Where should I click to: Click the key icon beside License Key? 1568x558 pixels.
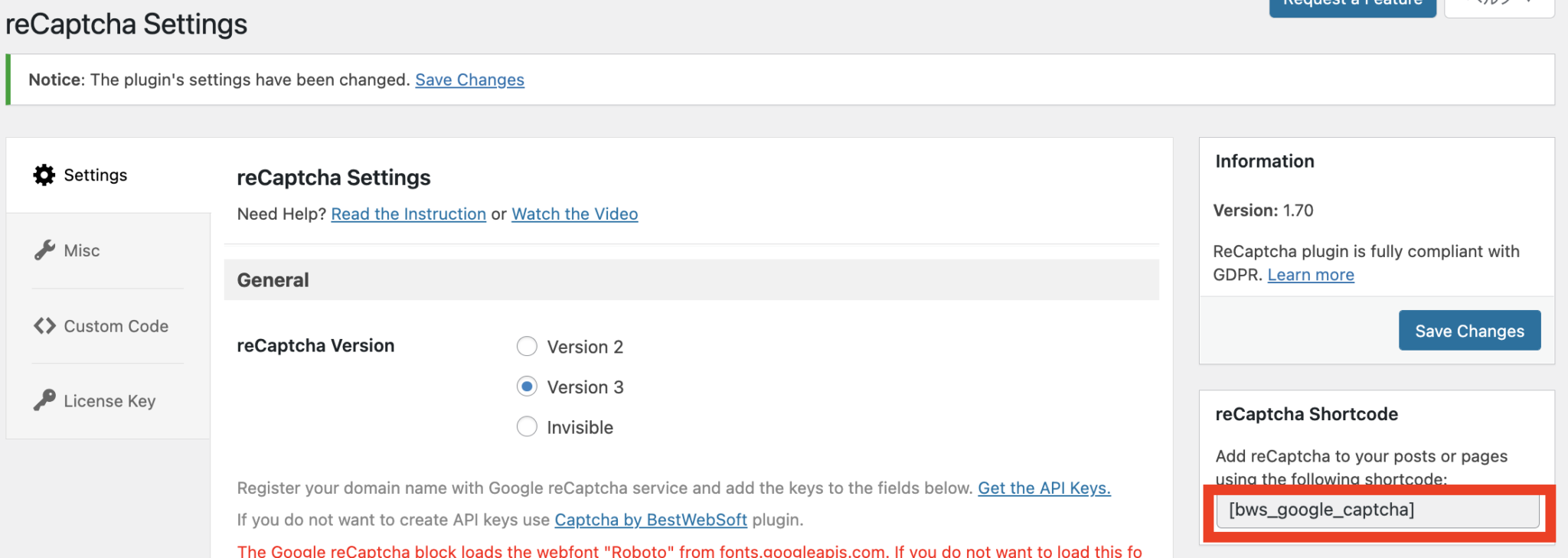[x=44, y=400]
